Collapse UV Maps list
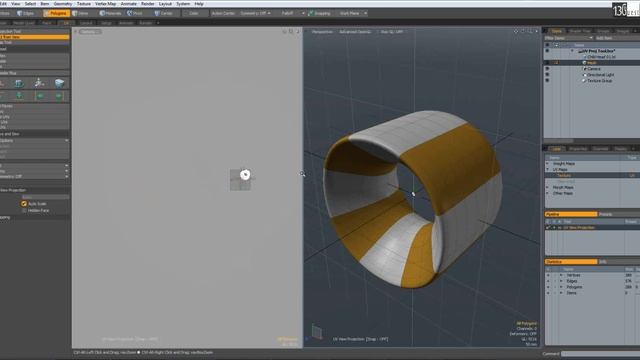The height and width of the screenshot is (360, 640). coord(548,169)
